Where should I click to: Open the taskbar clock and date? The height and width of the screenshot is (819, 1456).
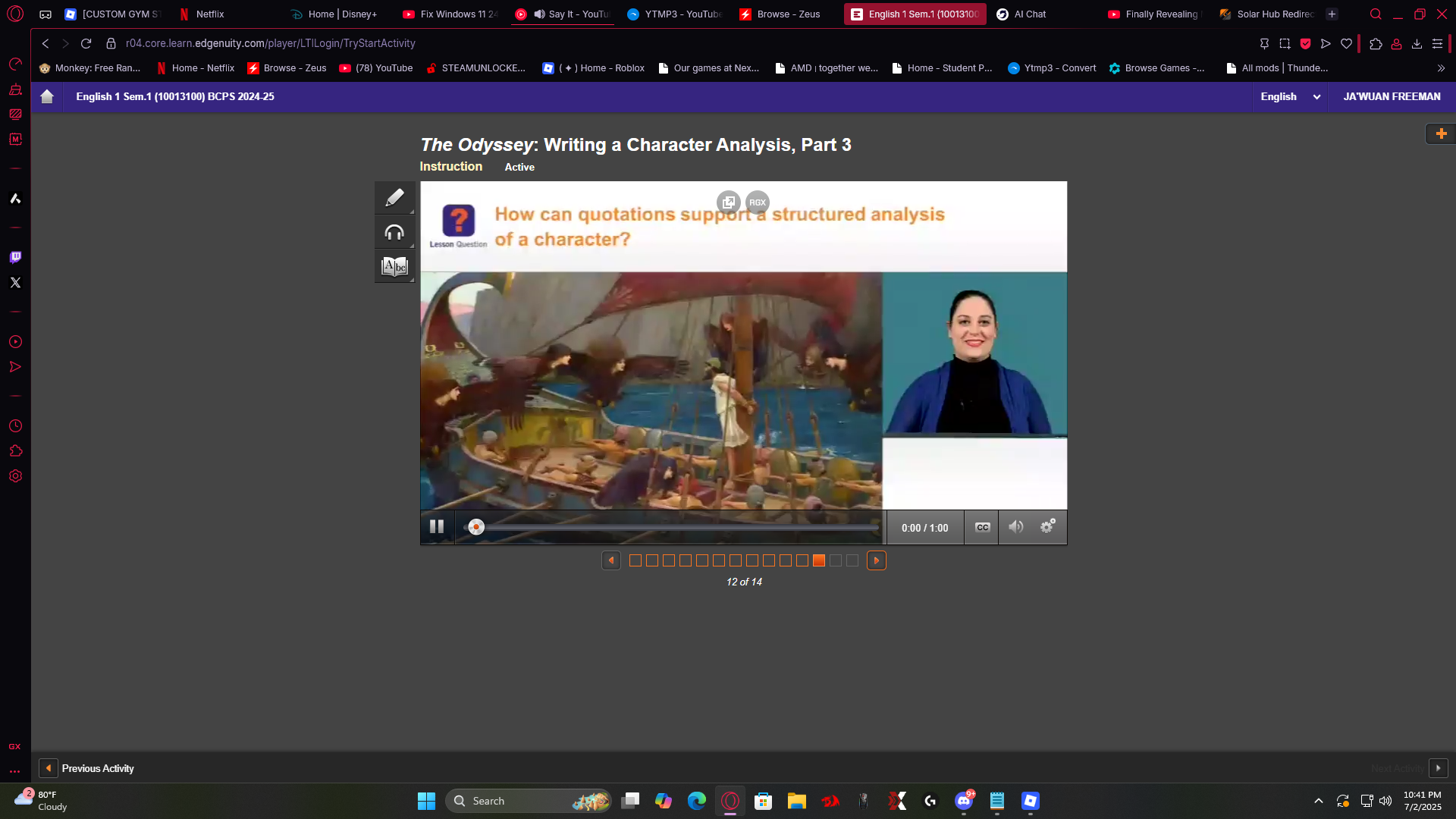tap(1422, 801)
